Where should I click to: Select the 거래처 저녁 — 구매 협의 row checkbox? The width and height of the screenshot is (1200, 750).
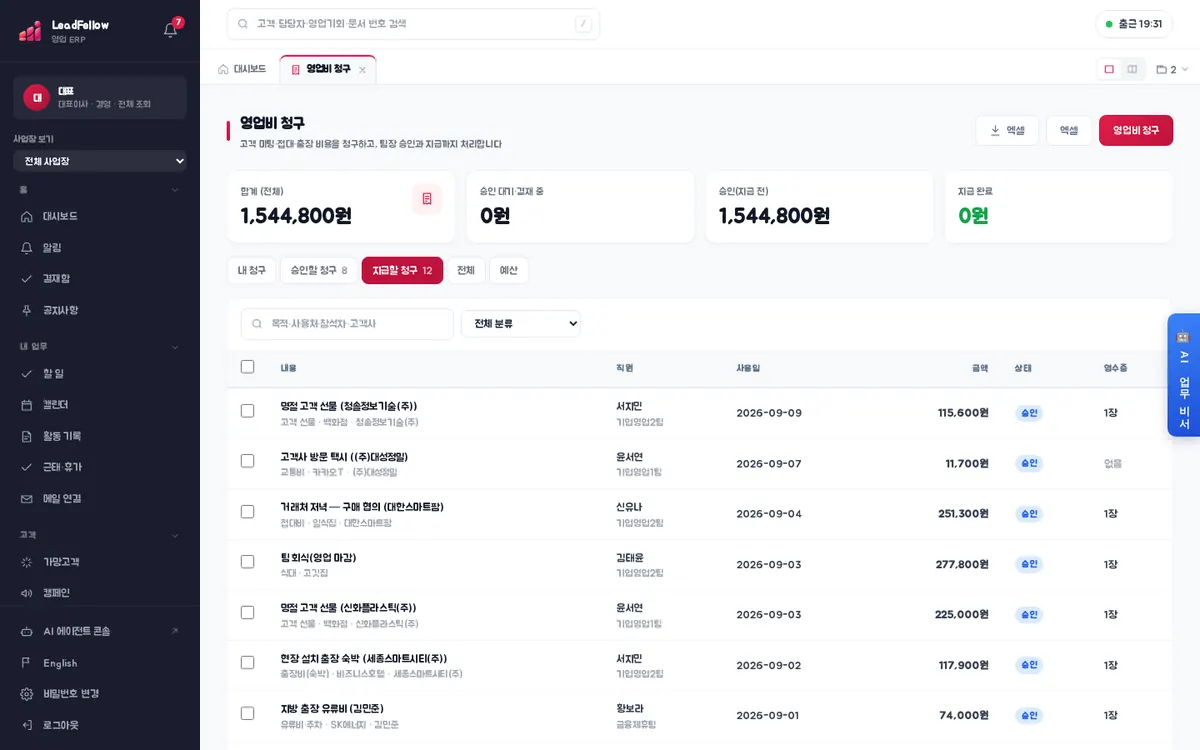coord(248,512)
